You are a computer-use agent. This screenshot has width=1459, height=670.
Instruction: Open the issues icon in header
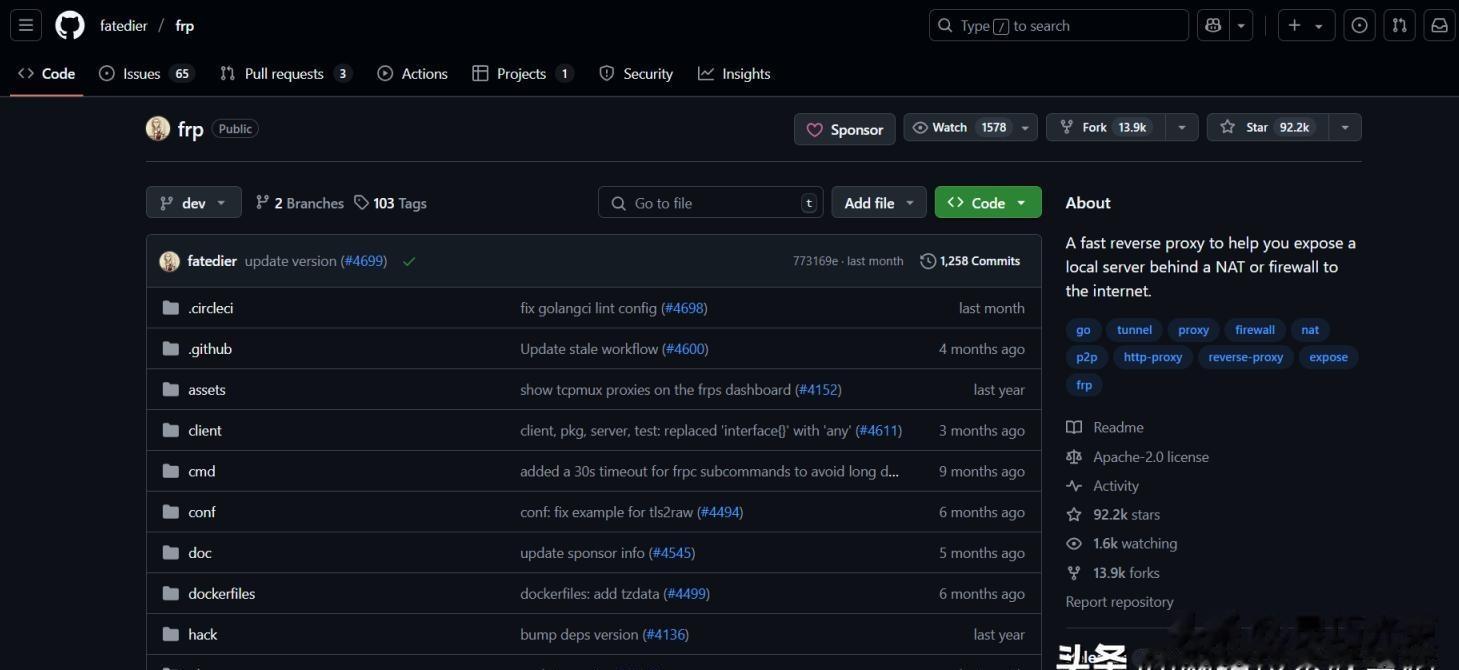[1359, 26]
